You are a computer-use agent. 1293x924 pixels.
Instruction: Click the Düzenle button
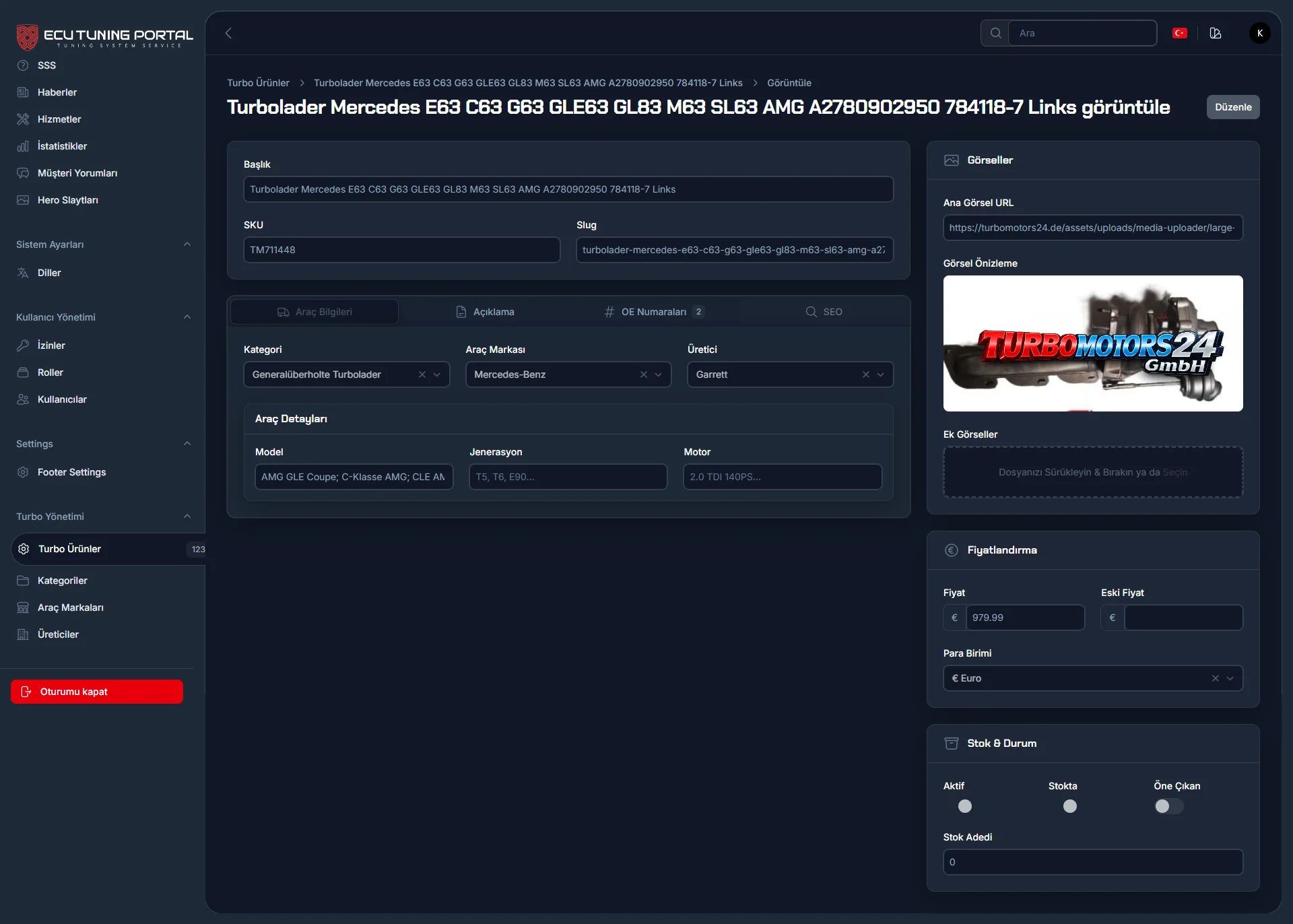(1232, 107)
